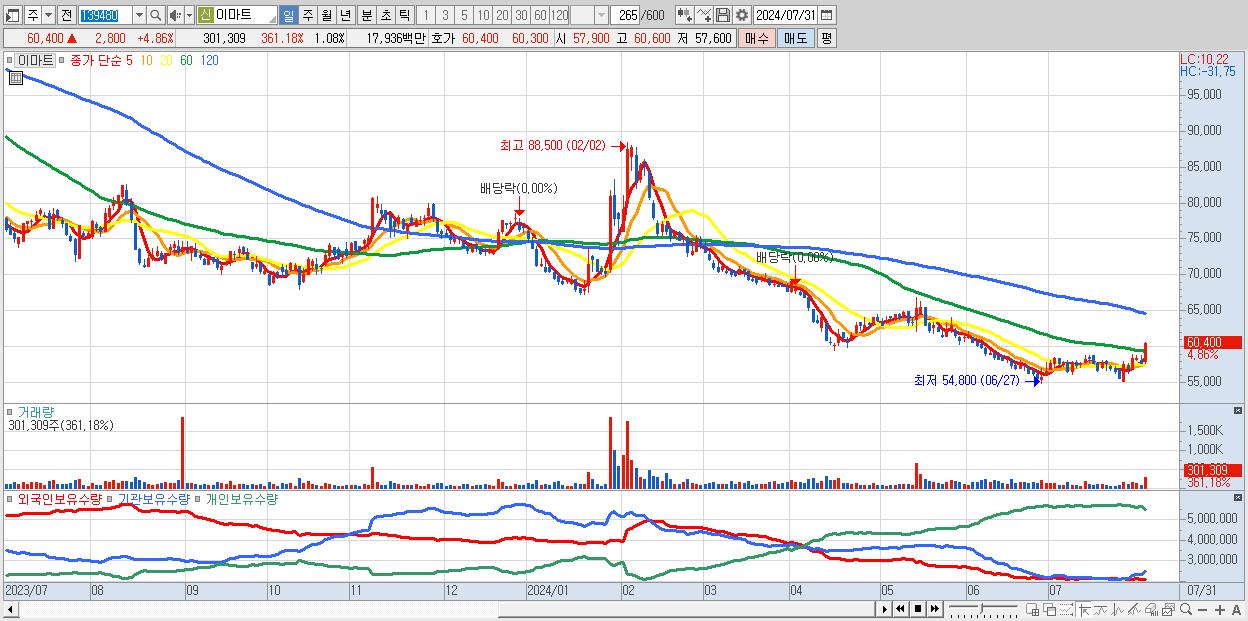Select the 120 interval button
The image size is (1248, 621).
pyautogui.click(x=560, y=15)
